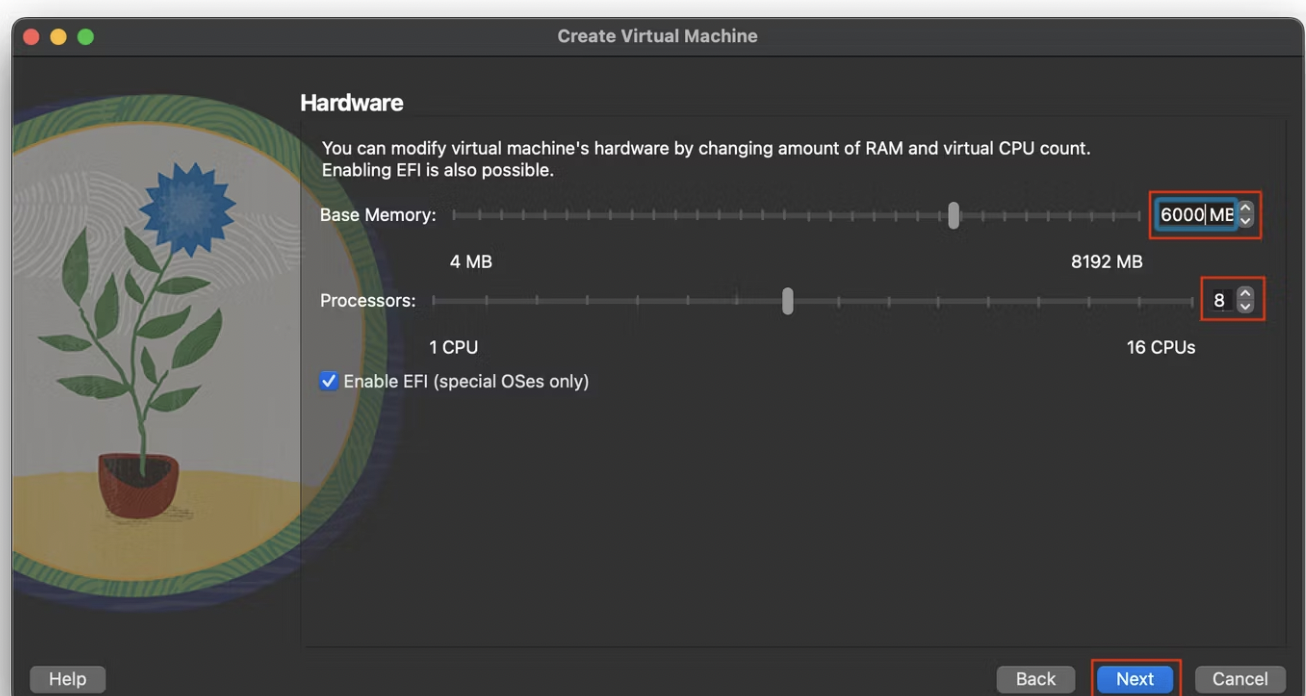
Task: Decrease Base Memory with the down stepper arrow
Action: 1245,221
